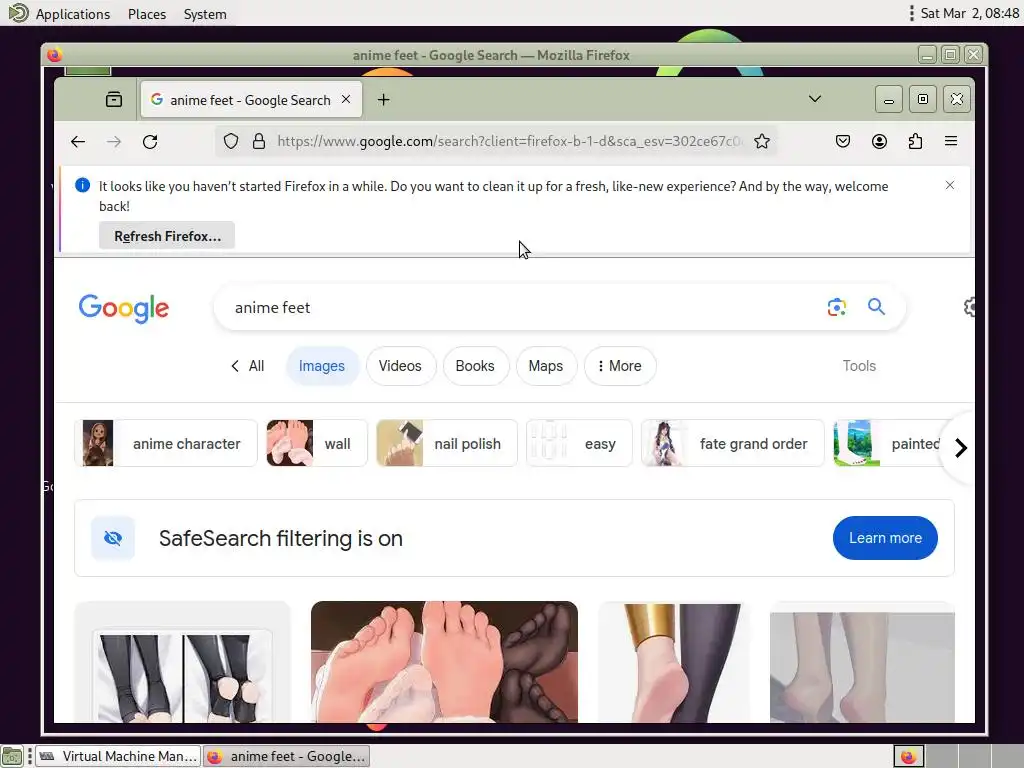The image size is (1024, 768).
Task: Select the Images search tab
Action: pos(322,366)
